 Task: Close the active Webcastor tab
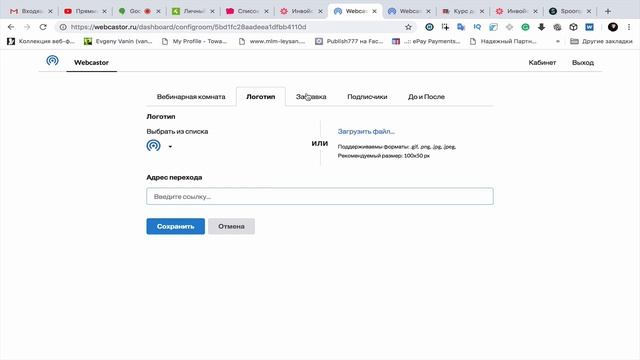pyautogui.click(x=374, y=11)
